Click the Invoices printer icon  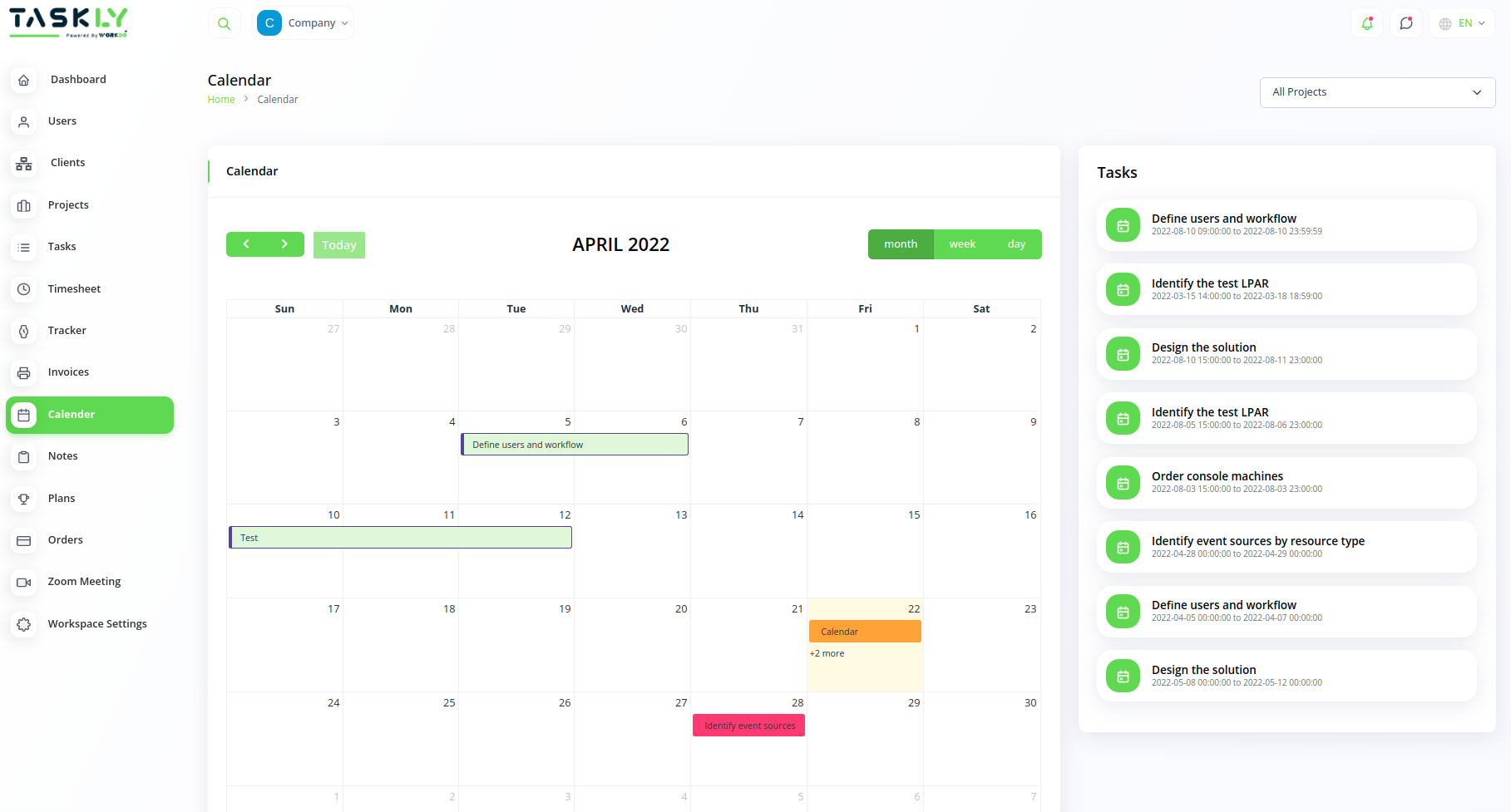click(x=24, y=372)
